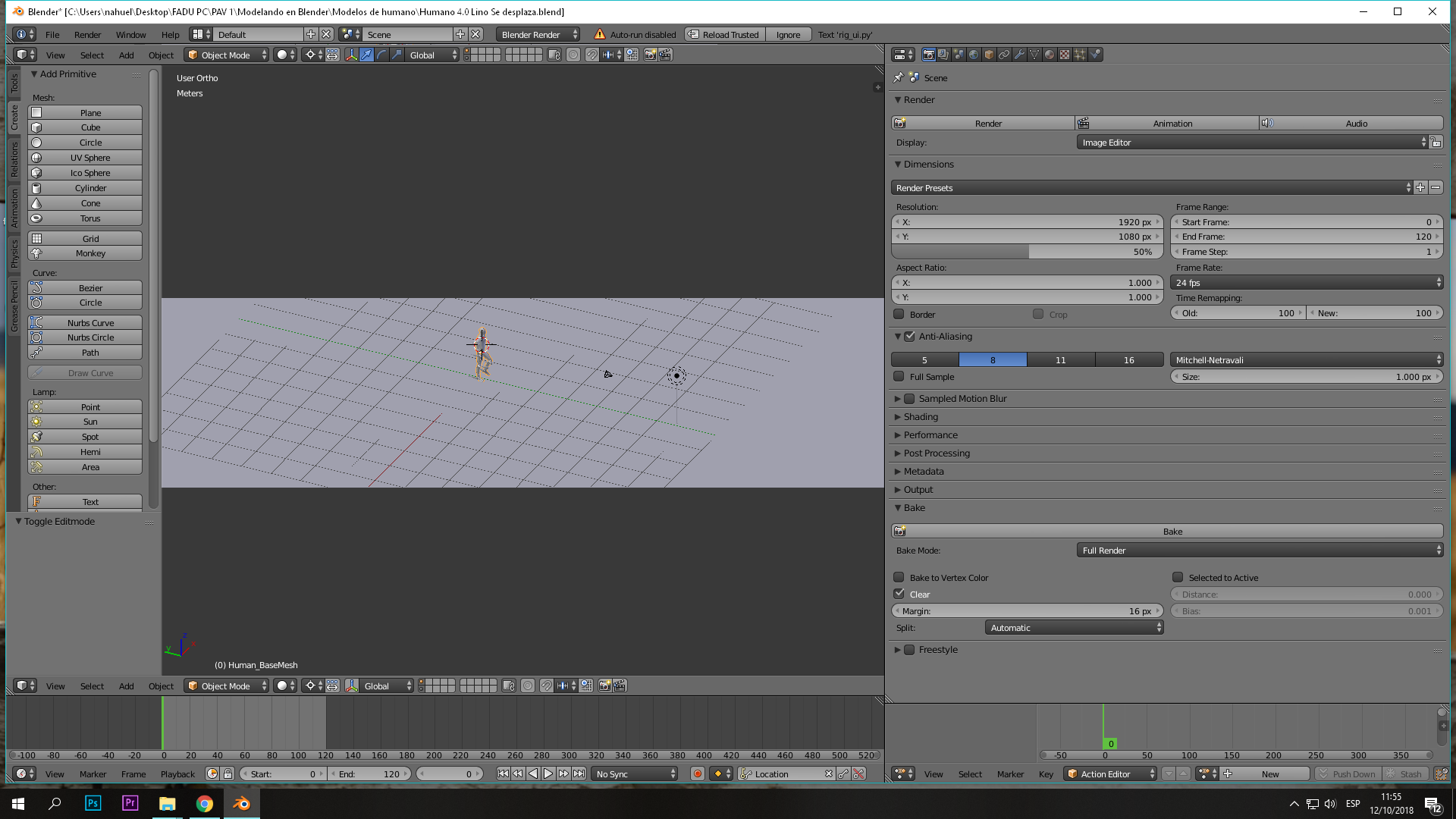This screenshot has width=1456, height=819.
Task: Open the Render menu
Action: 87,35
